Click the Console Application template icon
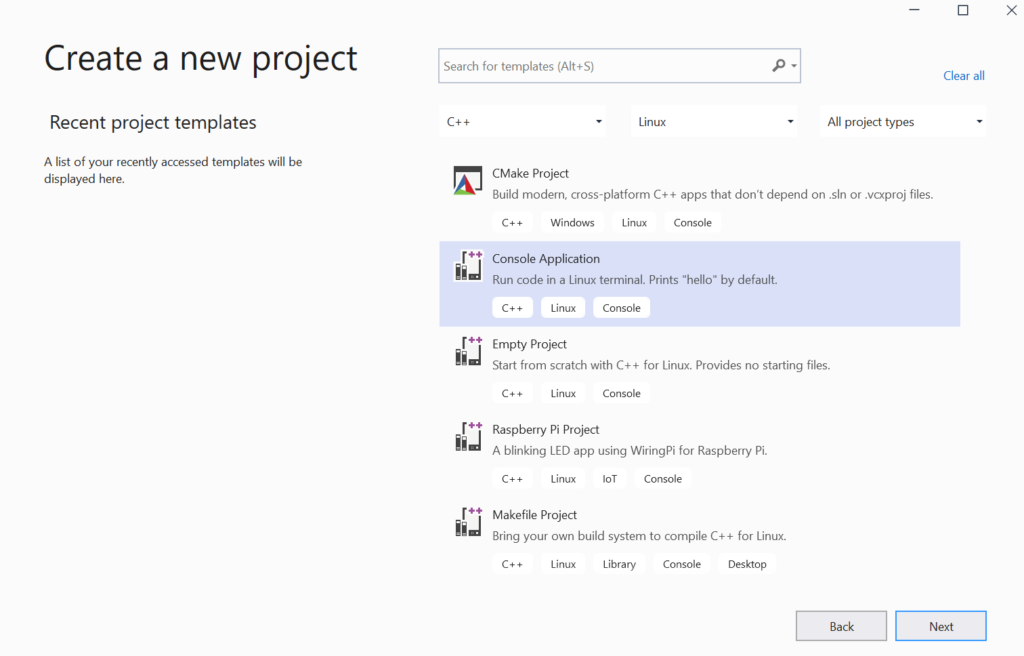Image resolution: width=1024 pixels, height=656 pixels. click(467, 265)
